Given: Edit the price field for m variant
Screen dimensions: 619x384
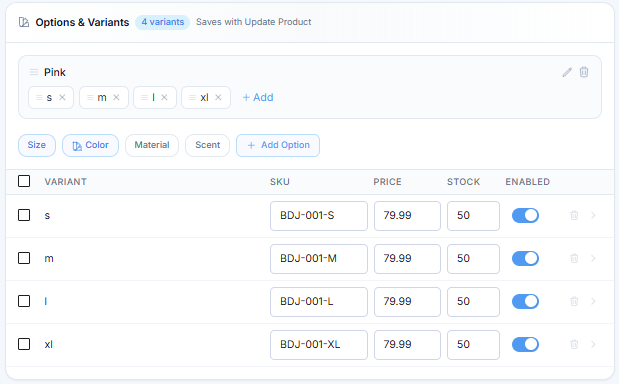Looking at the screenshot, I should pos(407,259).
